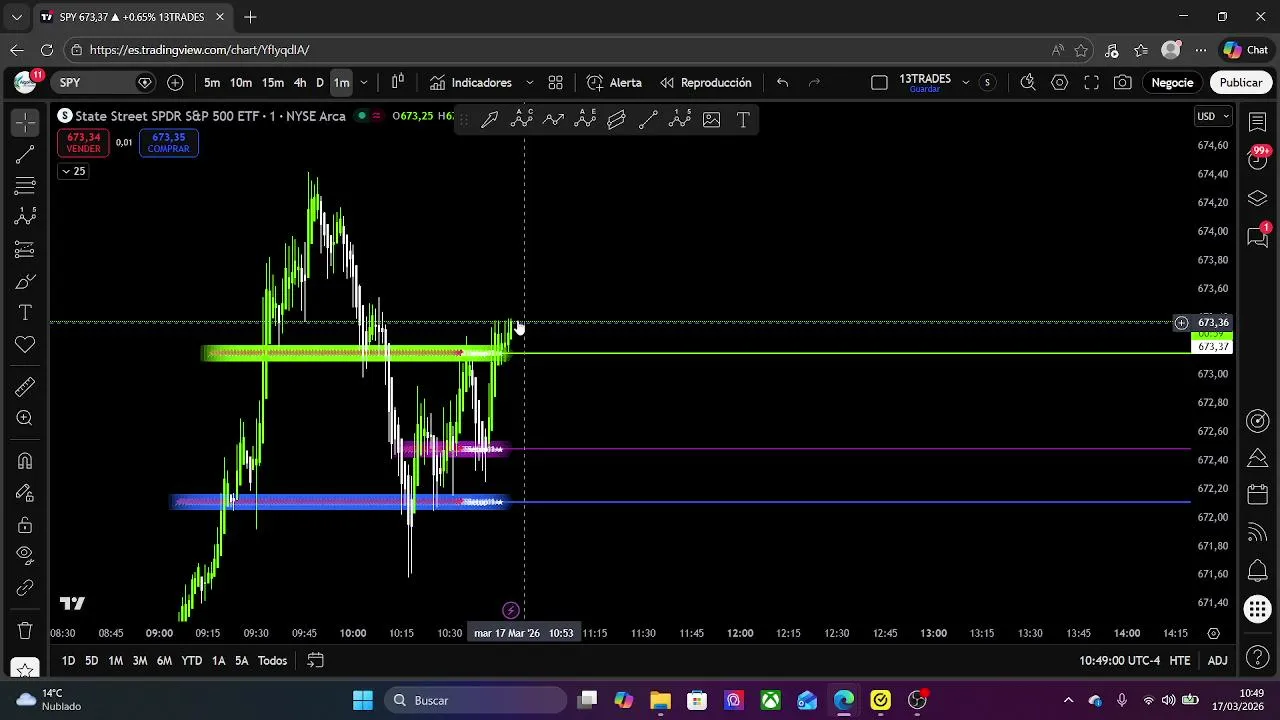The height and width of the screenshot is (720, 1280).
Task: Undo the last action
Action: pyautogui.click(x=783, y=82)
